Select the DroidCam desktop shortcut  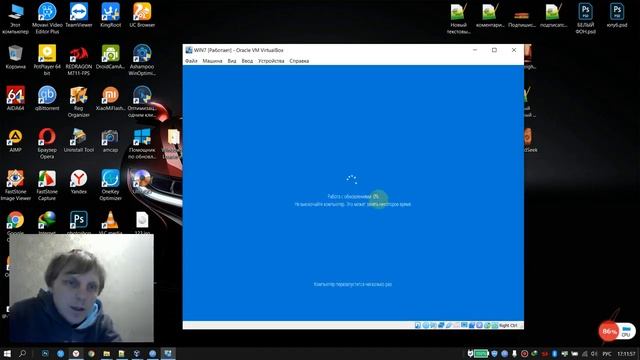click(x=110, y=57)
